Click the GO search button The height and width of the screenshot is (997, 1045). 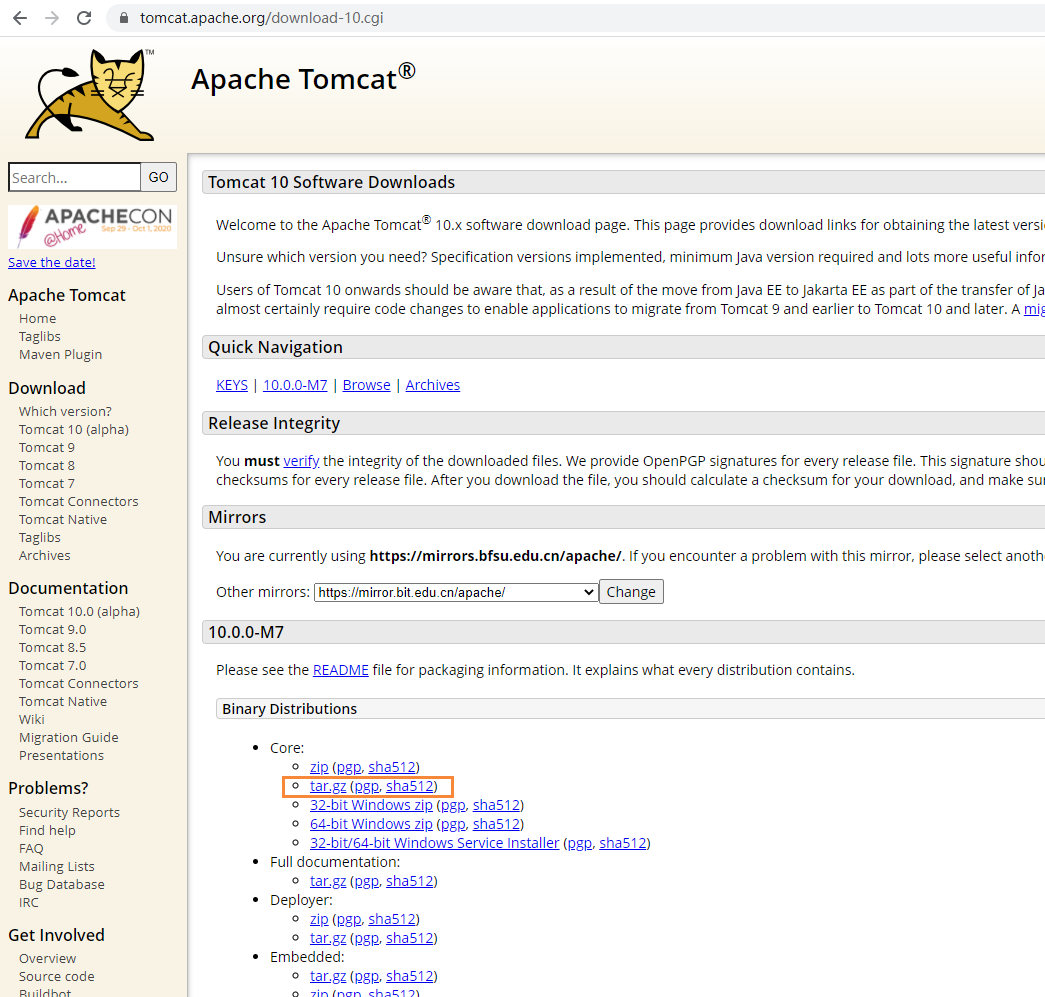[x=159, y=177]
